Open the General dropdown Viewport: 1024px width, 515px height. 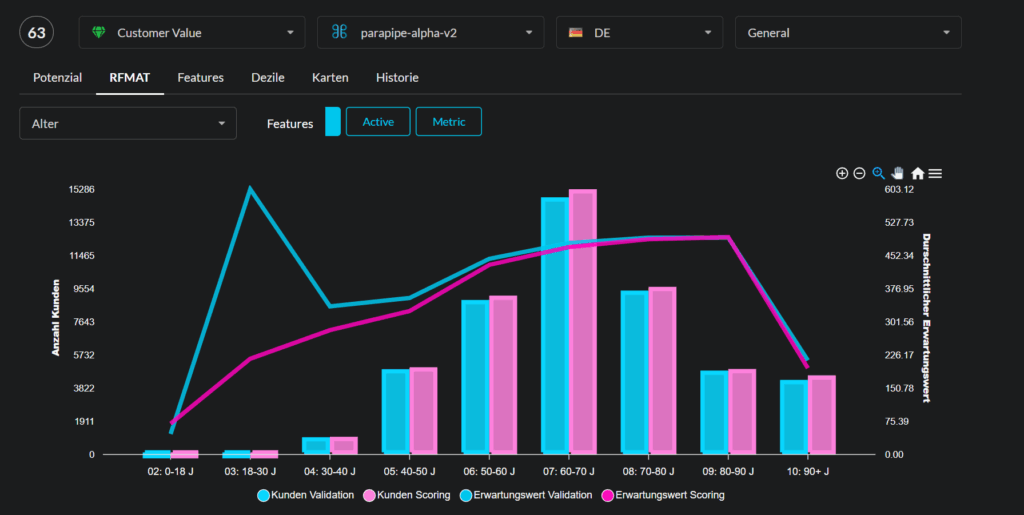[x=848, y=32]
